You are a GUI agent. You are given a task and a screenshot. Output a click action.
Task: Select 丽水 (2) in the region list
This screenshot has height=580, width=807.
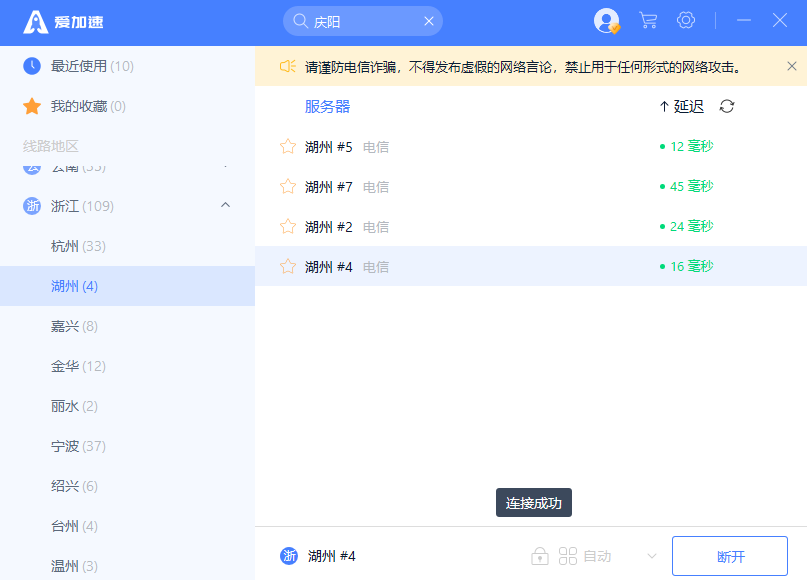click(127, 406)
